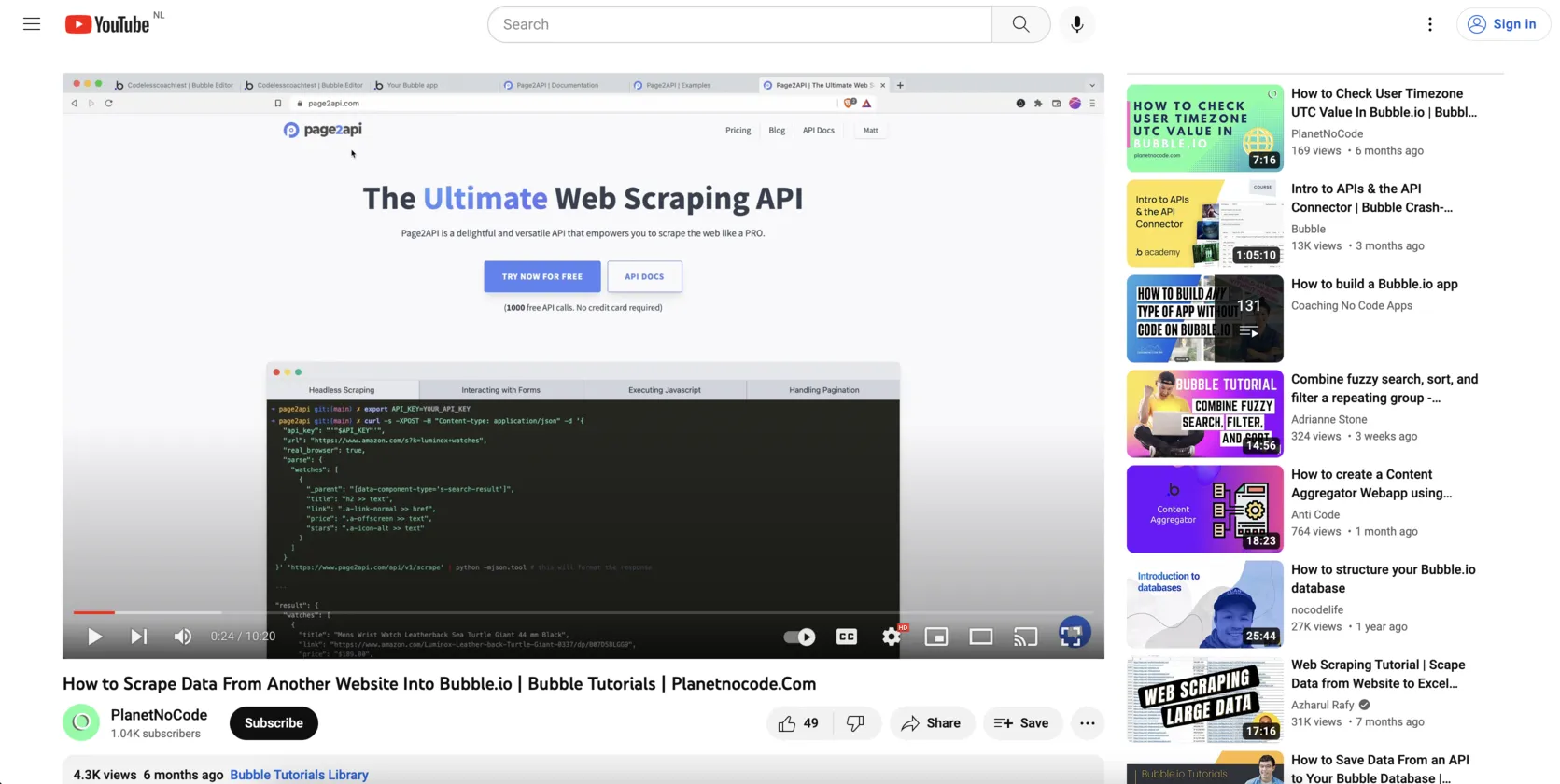Image resolution: width=1560 pixels, height=784 pixels.
Task: Click the '4.3K views' text
Action: point(105,775)
